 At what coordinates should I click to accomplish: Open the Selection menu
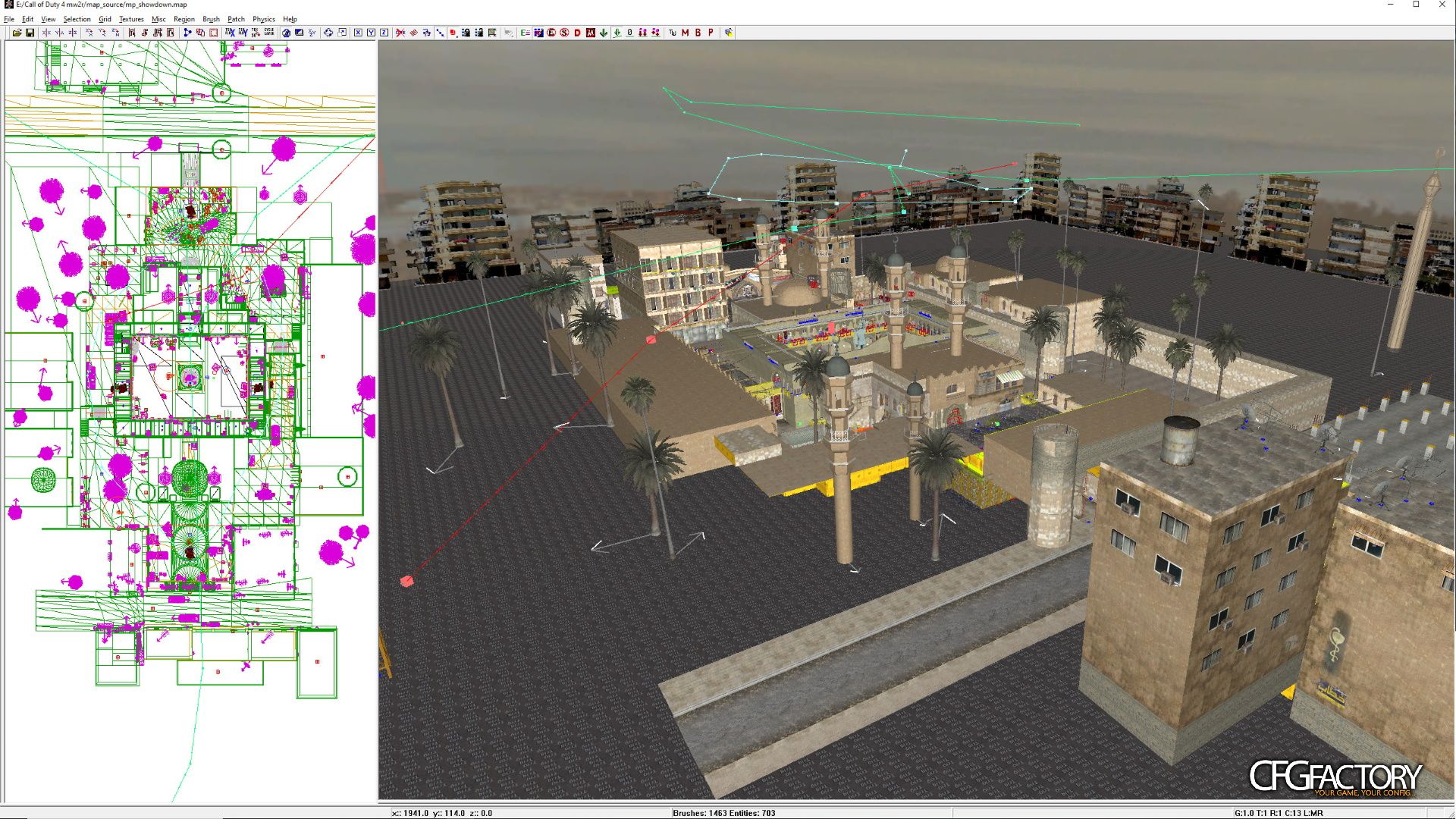coord(77,19)
